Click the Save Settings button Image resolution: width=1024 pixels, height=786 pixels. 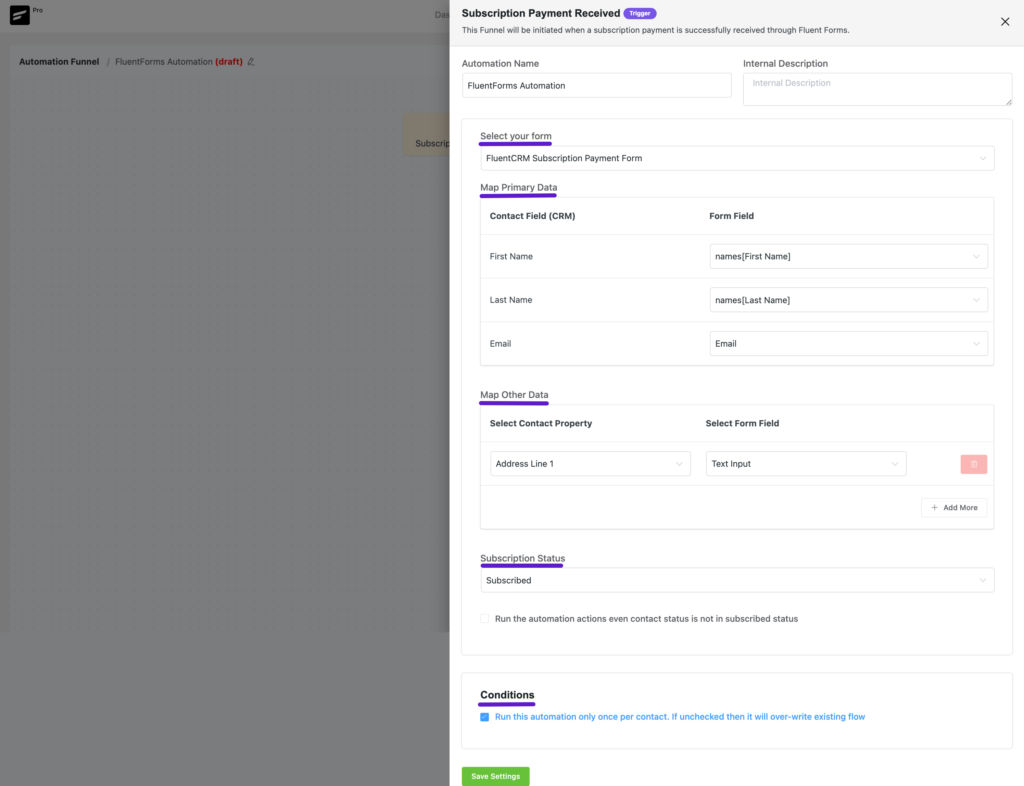(x=495, y=776)
